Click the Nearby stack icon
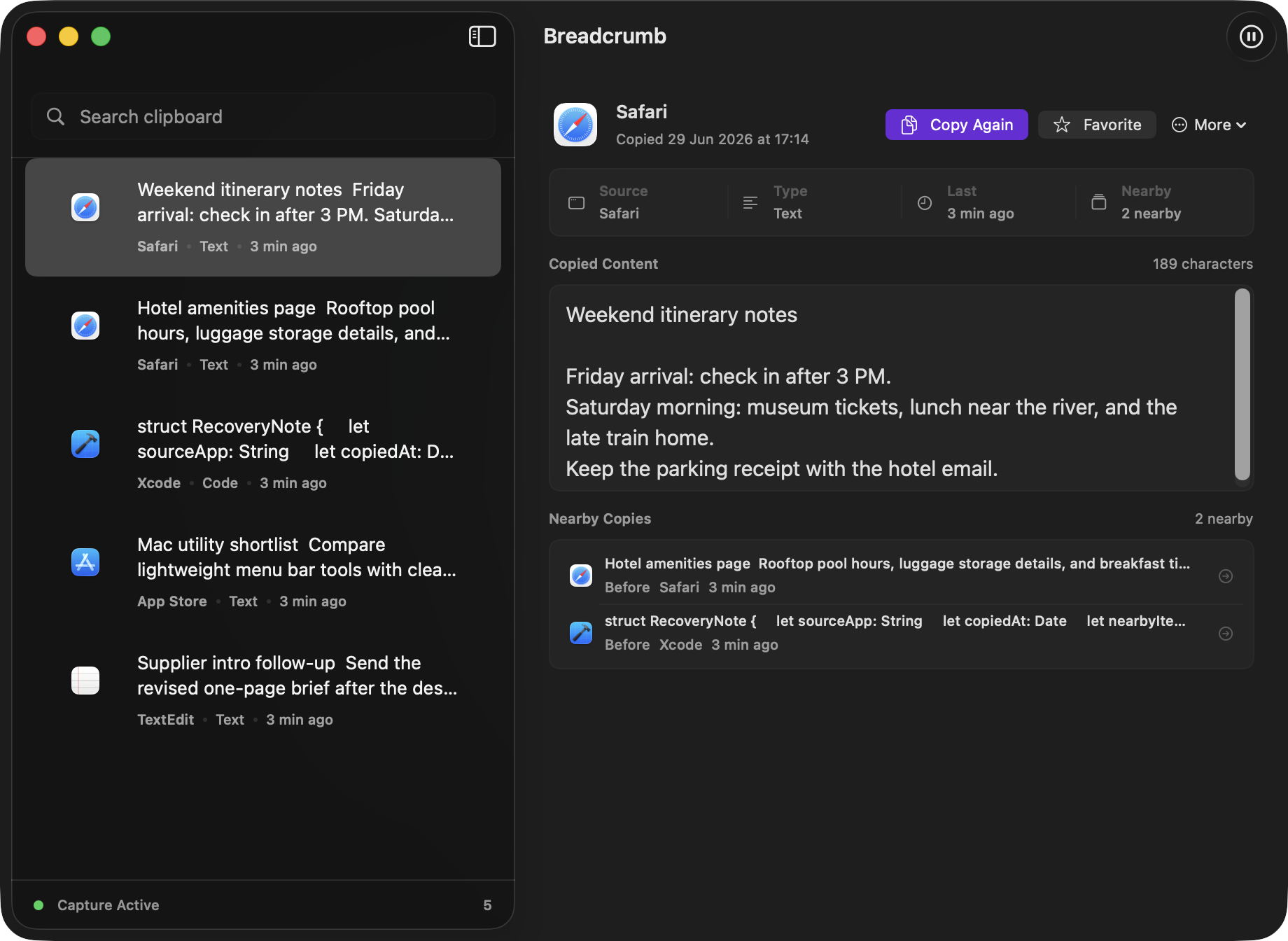 point(1099,202)
